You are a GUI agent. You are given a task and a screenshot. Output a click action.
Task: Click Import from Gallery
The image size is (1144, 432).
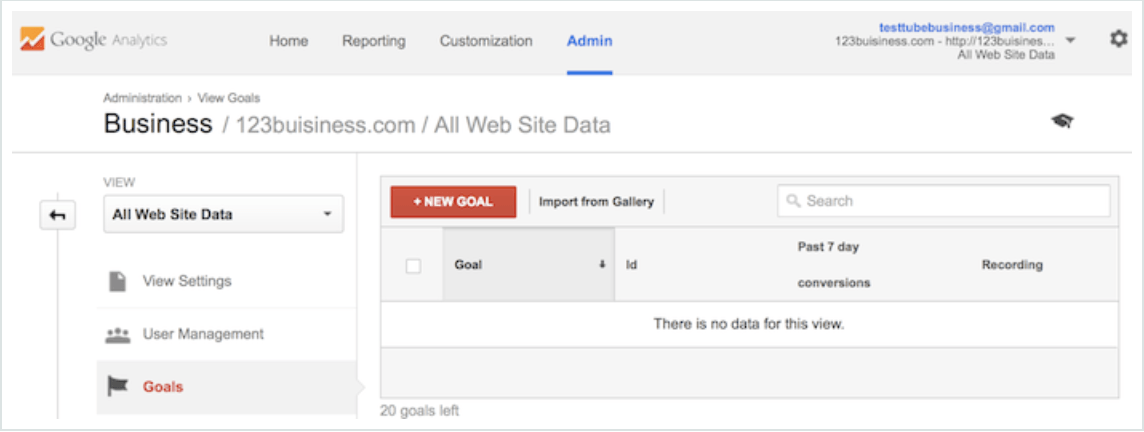pyautogui.click(x=596, y=202)
